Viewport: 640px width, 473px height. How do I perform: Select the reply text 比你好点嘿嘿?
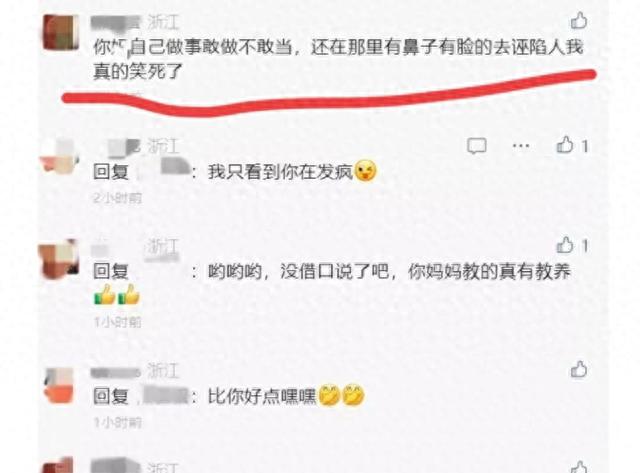tap(262, 396)
